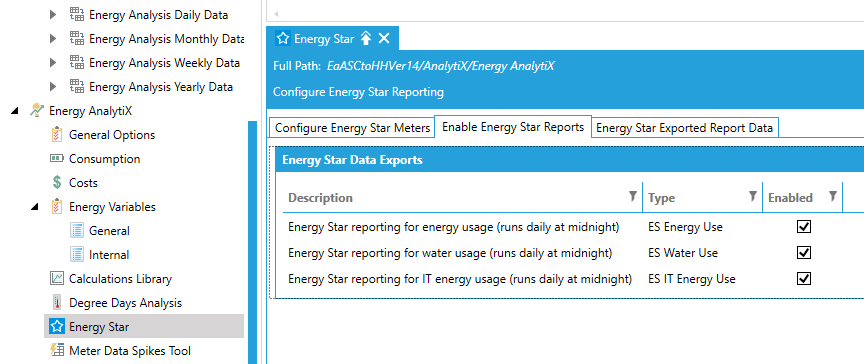Click the Consumption meter icon
The height and width of the screenshot is (364, 864).
pos(56,159)
